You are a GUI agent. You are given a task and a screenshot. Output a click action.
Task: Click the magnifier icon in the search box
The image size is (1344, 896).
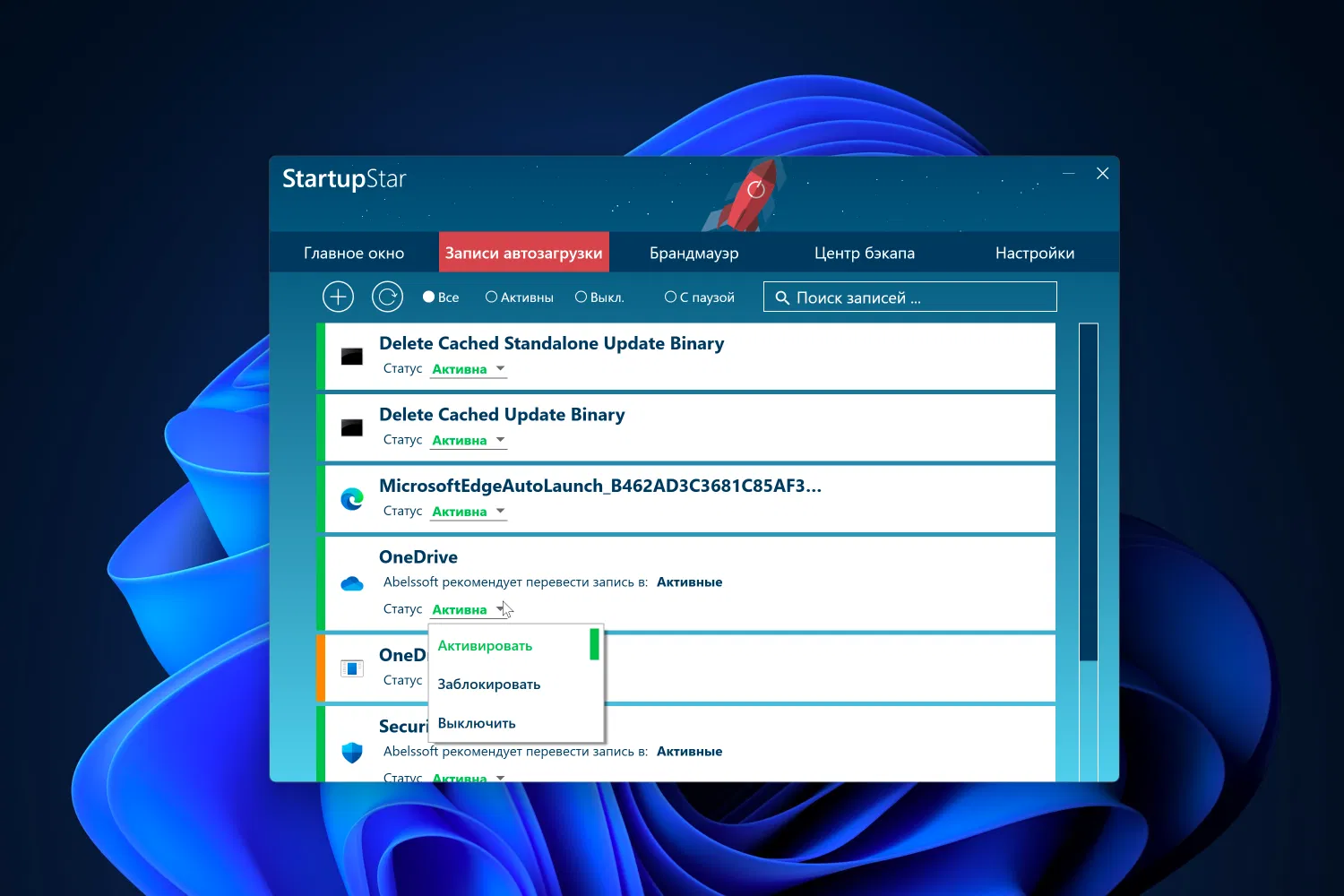[782, 297]
